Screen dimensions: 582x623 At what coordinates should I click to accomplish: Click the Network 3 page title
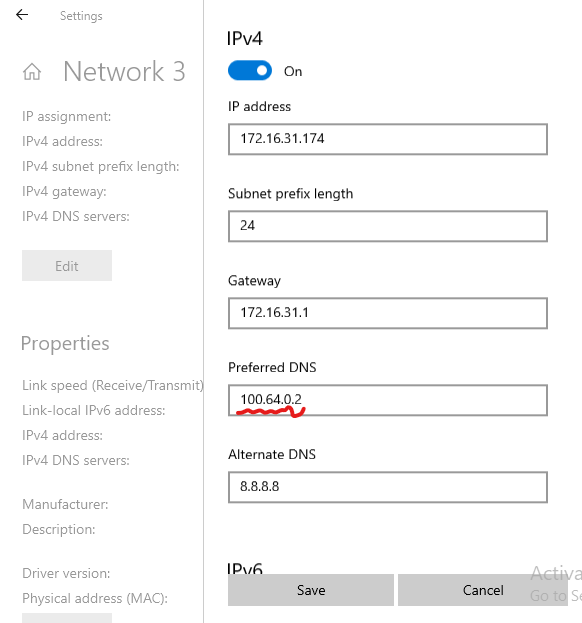click(124, 72)
